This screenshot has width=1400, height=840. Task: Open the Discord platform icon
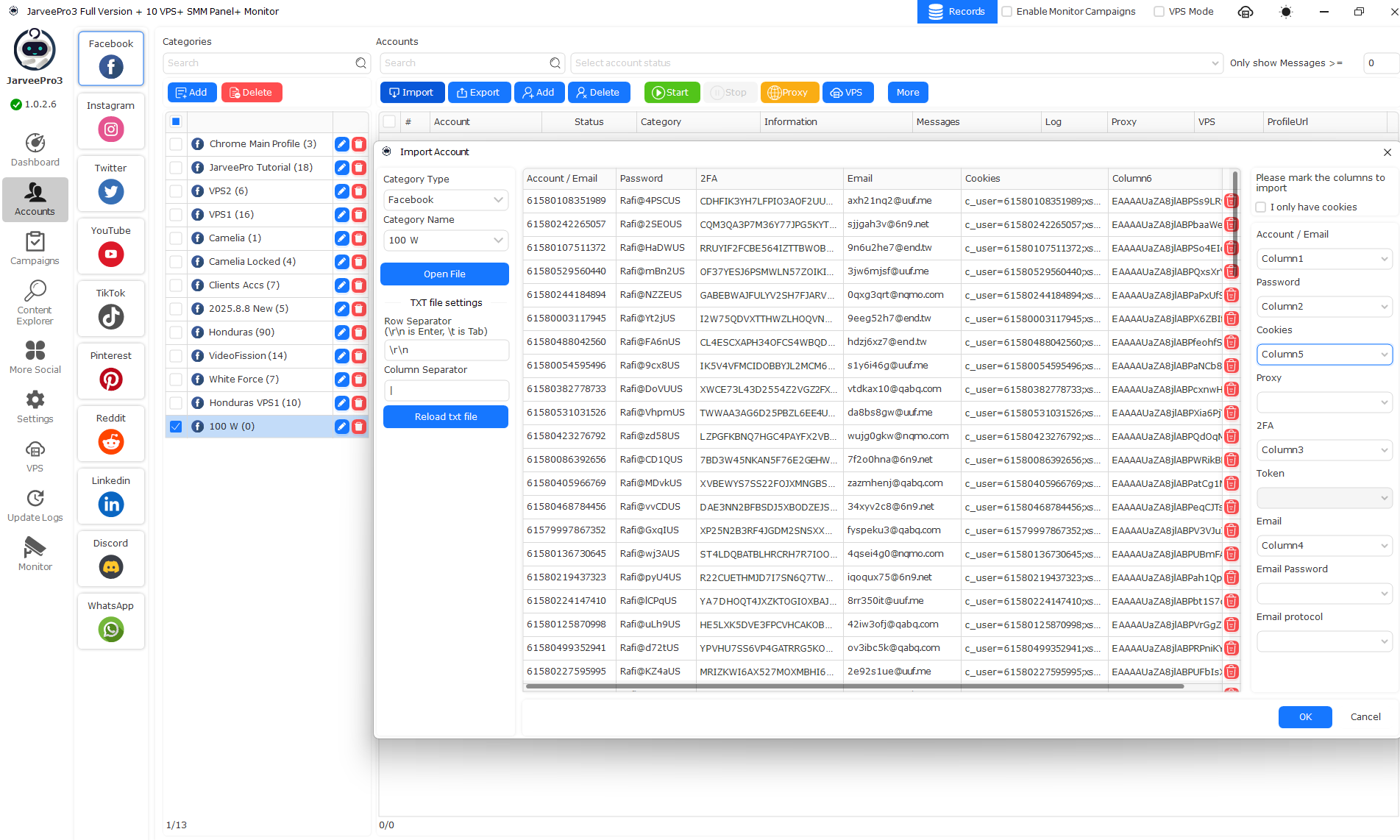[111, 567]
